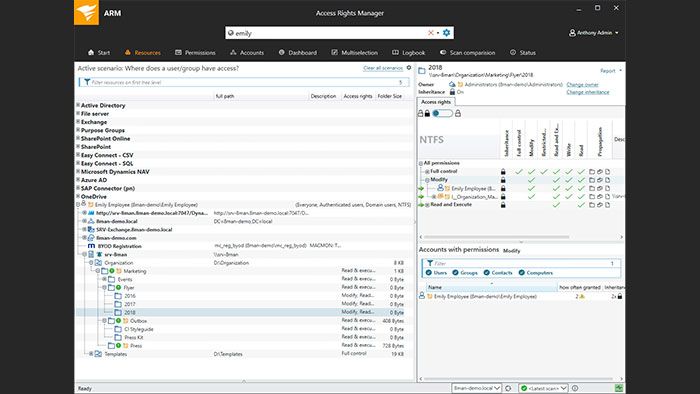This screenshot has height=394, width=700.
Task: Click the filter funnel icon in Accounts with permissions
Action: pos(429,263)
